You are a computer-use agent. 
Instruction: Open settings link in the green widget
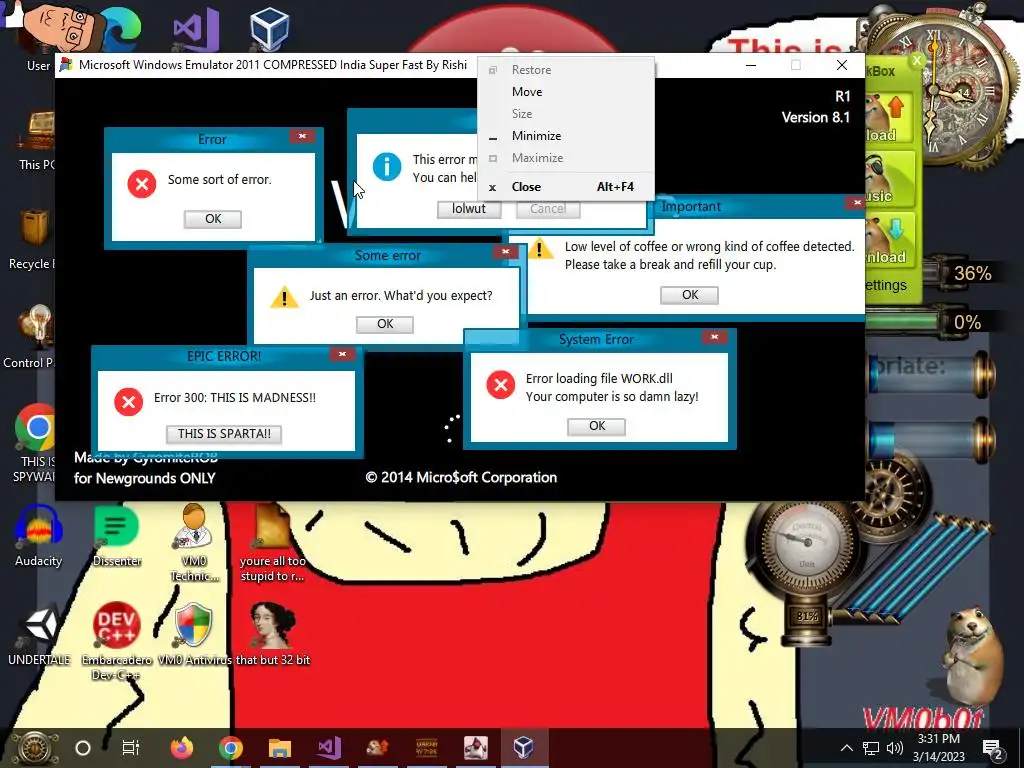pos(886,285)
